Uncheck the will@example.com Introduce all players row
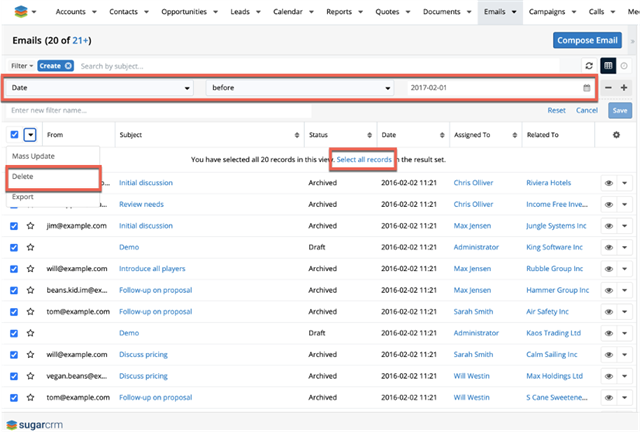This screenshot has height=432, width=640. pos(14,269)
